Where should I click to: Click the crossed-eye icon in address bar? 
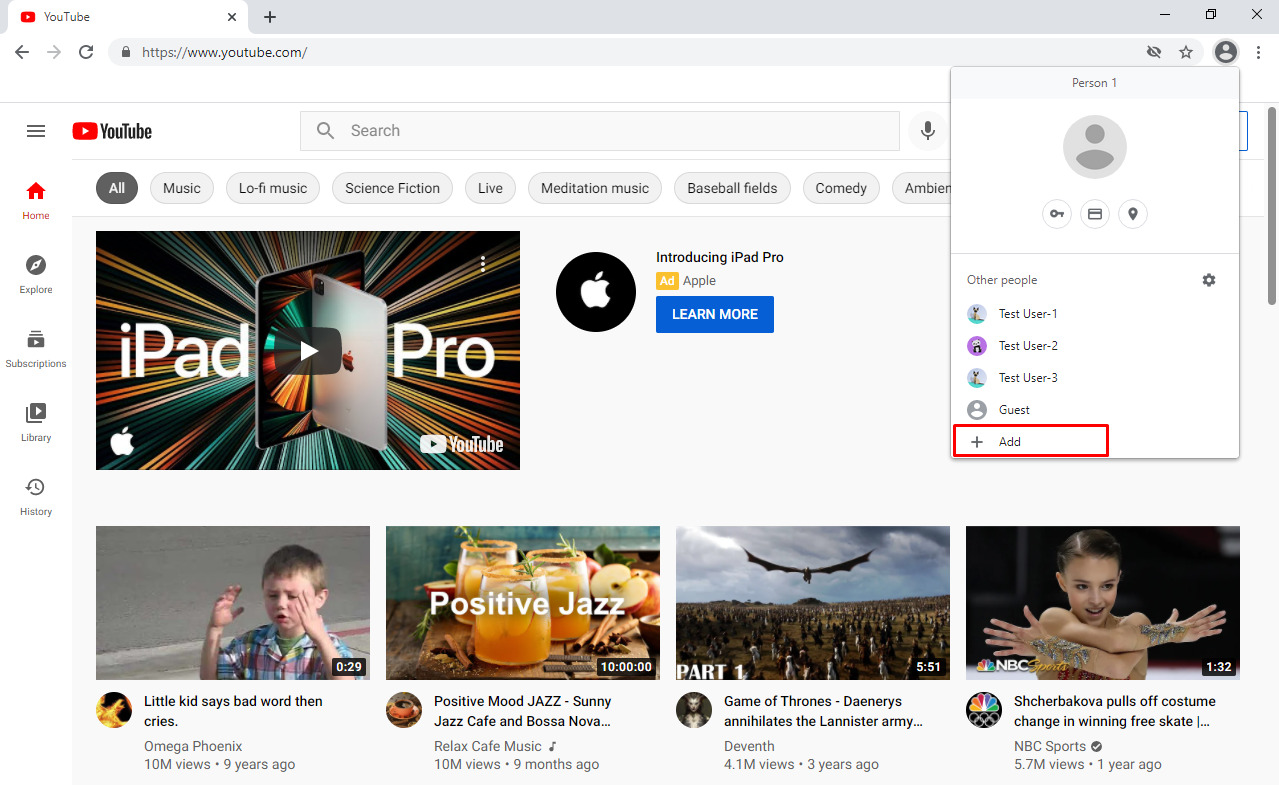click(x=1154, y=52)
